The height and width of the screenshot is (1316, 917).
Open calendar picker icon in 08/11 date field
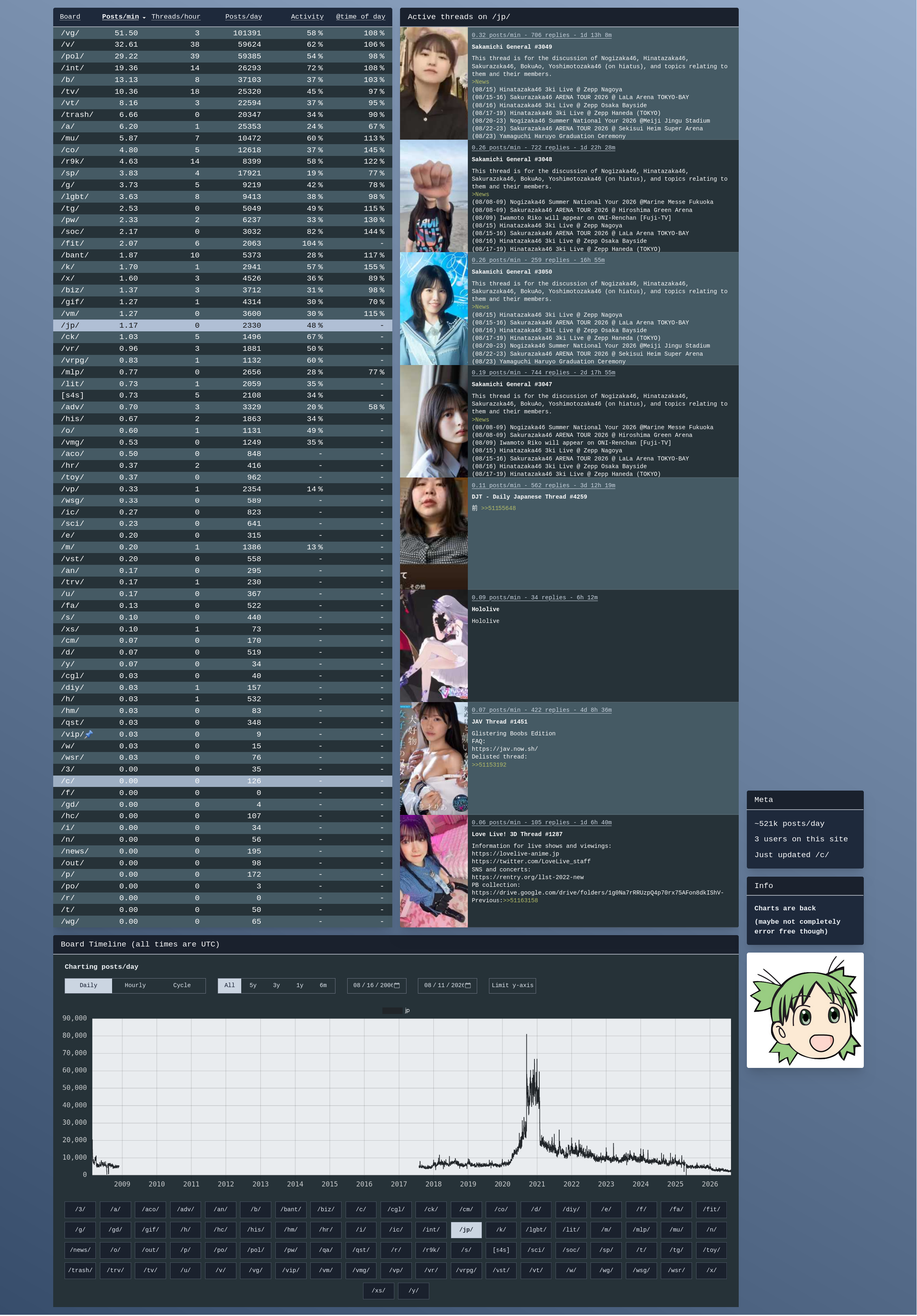click(468, 985)
